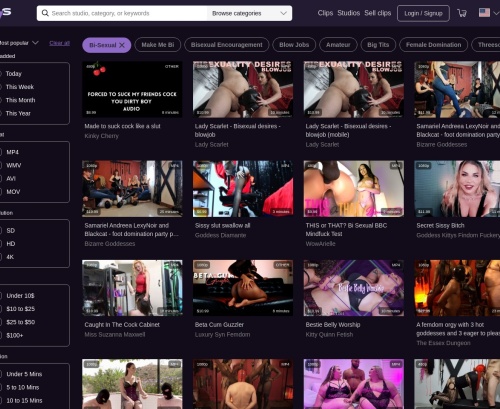Click the Clear all filters link
500x409 pixels.
pos(59,43)
